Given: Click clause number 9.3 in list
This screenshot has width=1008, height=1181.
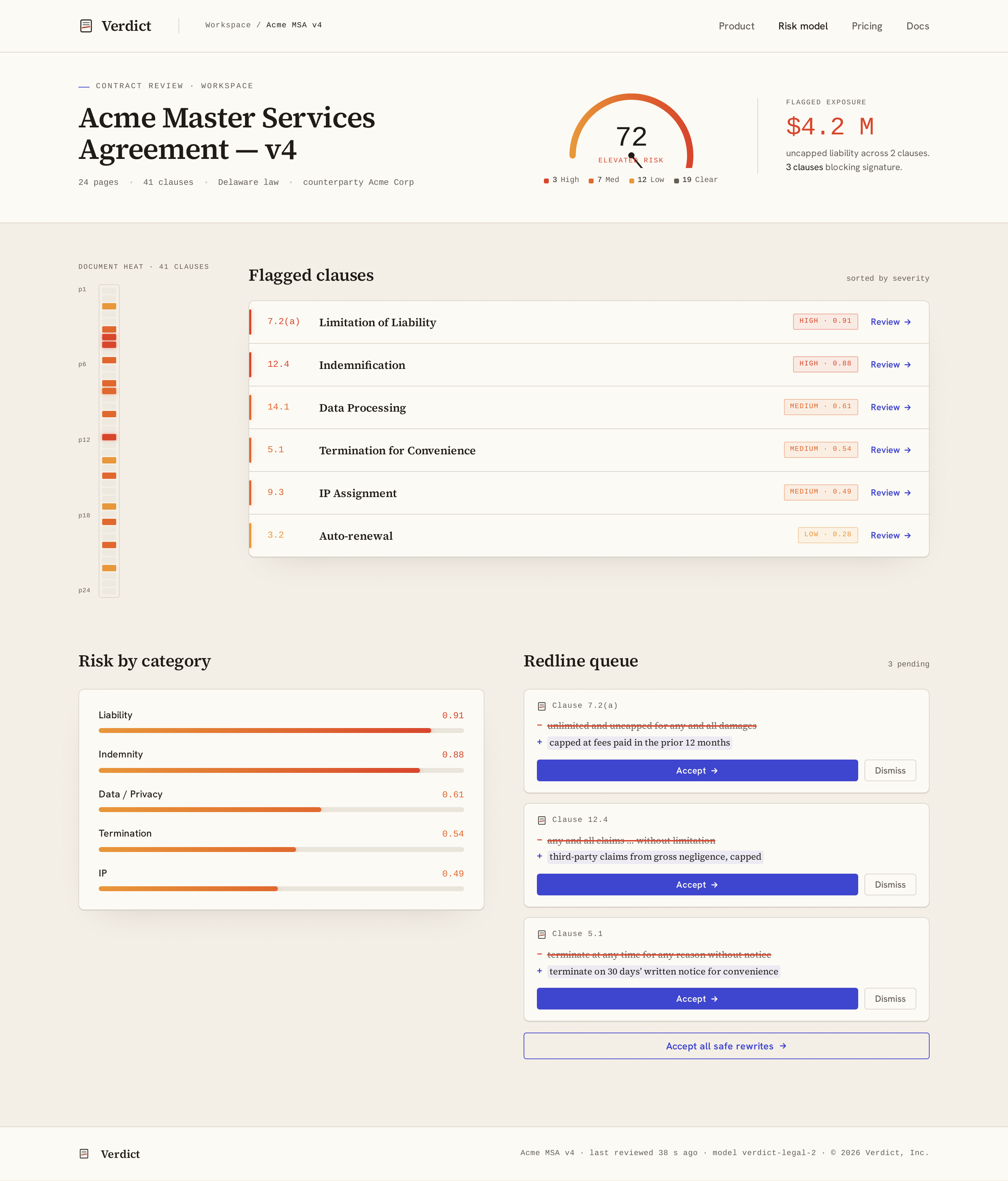Looking at the screenshot, I should coord(276,493).
